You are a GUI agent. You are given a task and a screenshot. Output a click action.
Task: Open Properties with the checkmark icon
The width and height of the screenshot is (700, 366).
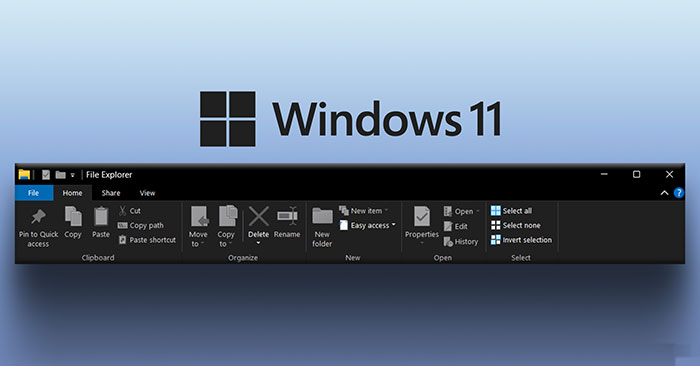pyautogui.click(x=421, y=216)
